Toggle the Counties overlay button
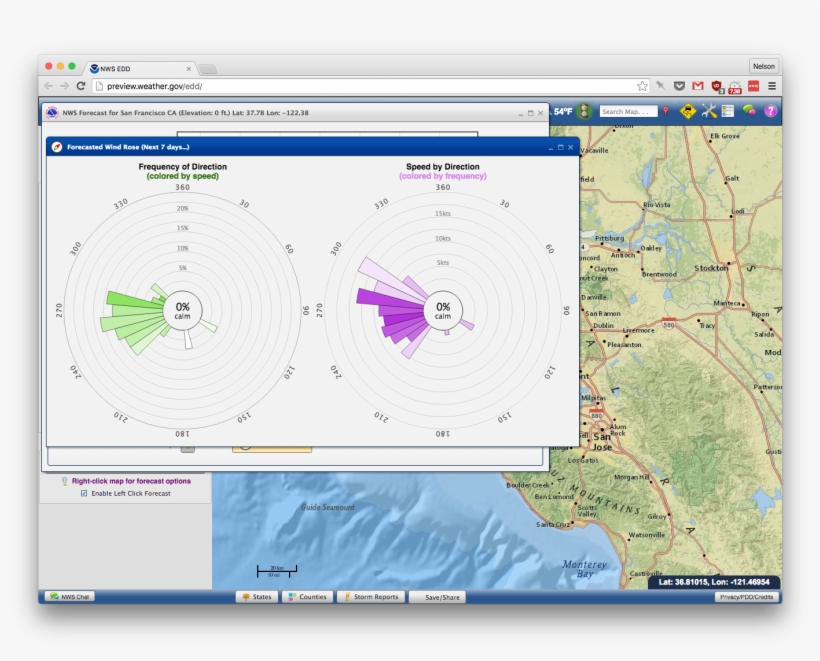Screen dimensions: 820x661 [x=307, y=597]
